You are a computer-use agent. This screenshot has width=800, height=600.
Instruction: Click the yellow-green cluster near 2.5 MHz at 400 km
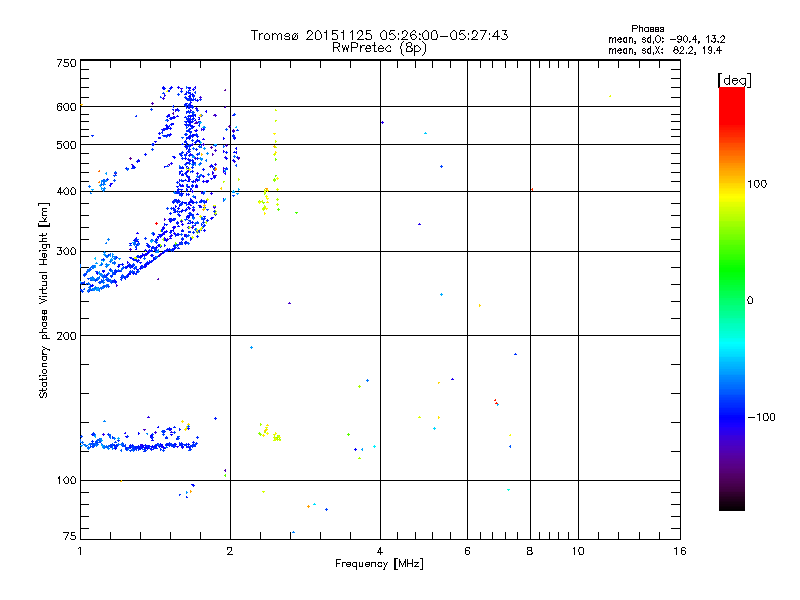264,202
